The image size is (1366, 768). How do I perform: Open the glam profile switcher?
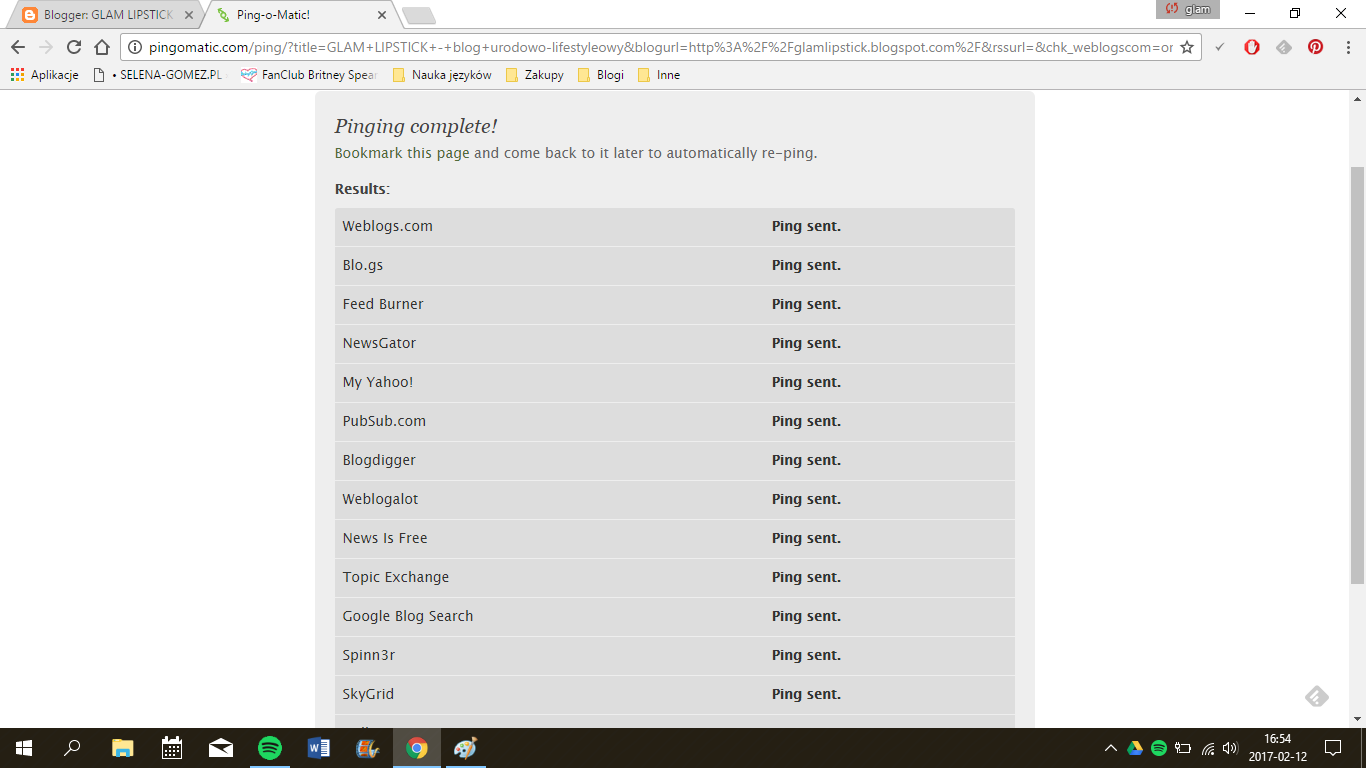pos(1188,9)
